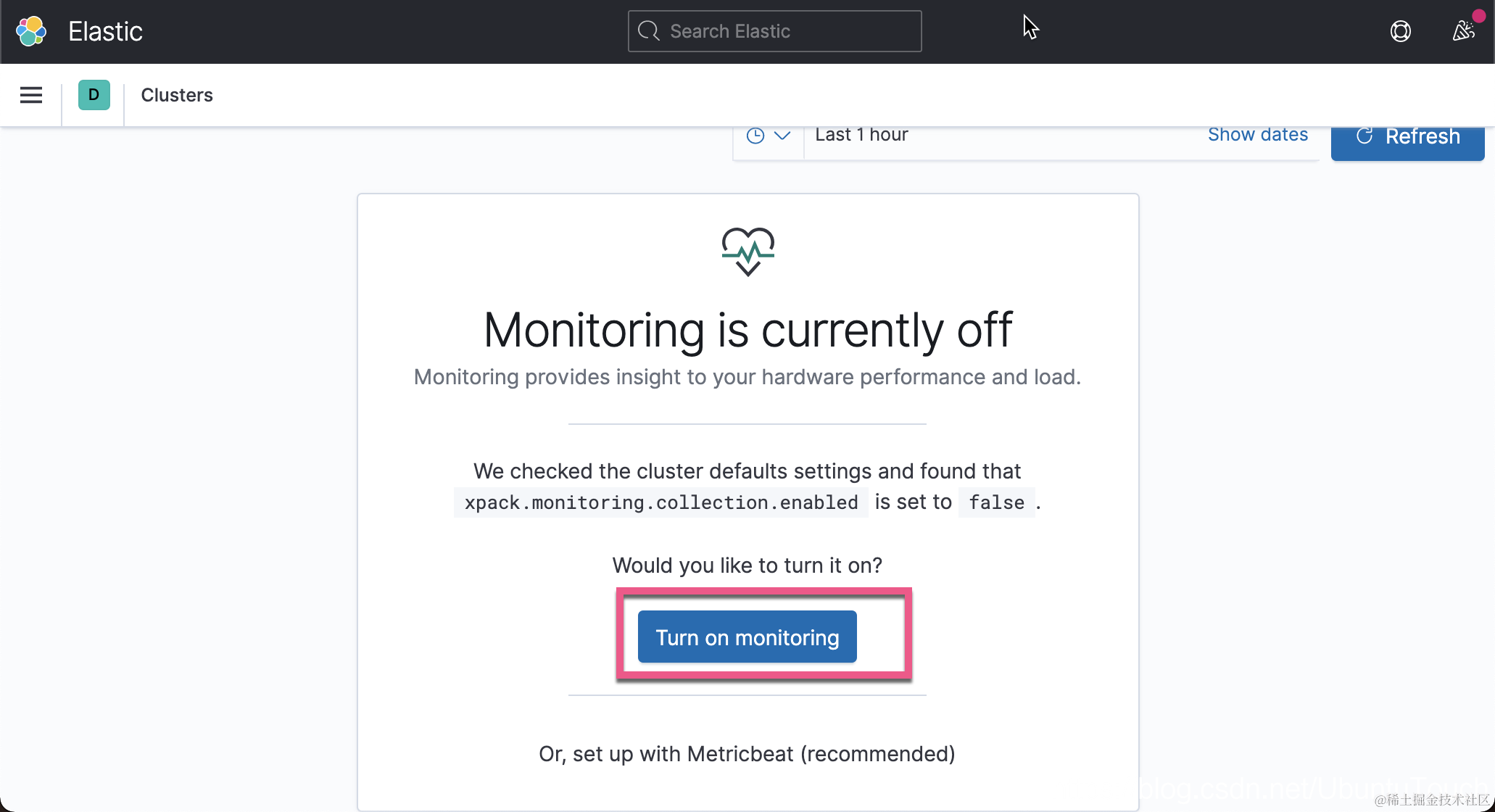1495x812 pixels.
Task: Click the clock quick-select icon
Action: tap(755, 136)
